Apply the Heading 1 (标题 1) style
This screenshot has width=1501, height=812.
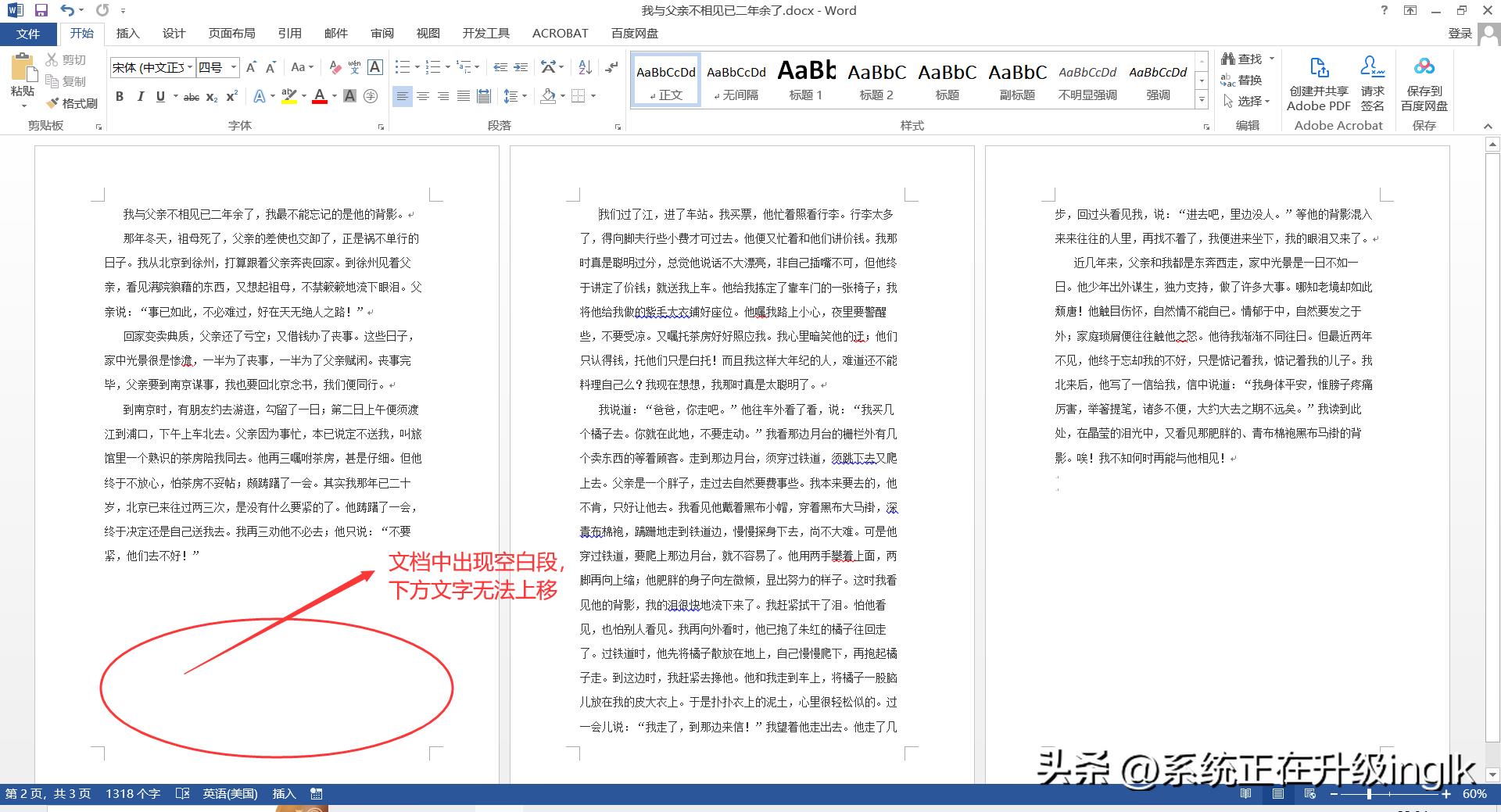click(x=806, y=80)
